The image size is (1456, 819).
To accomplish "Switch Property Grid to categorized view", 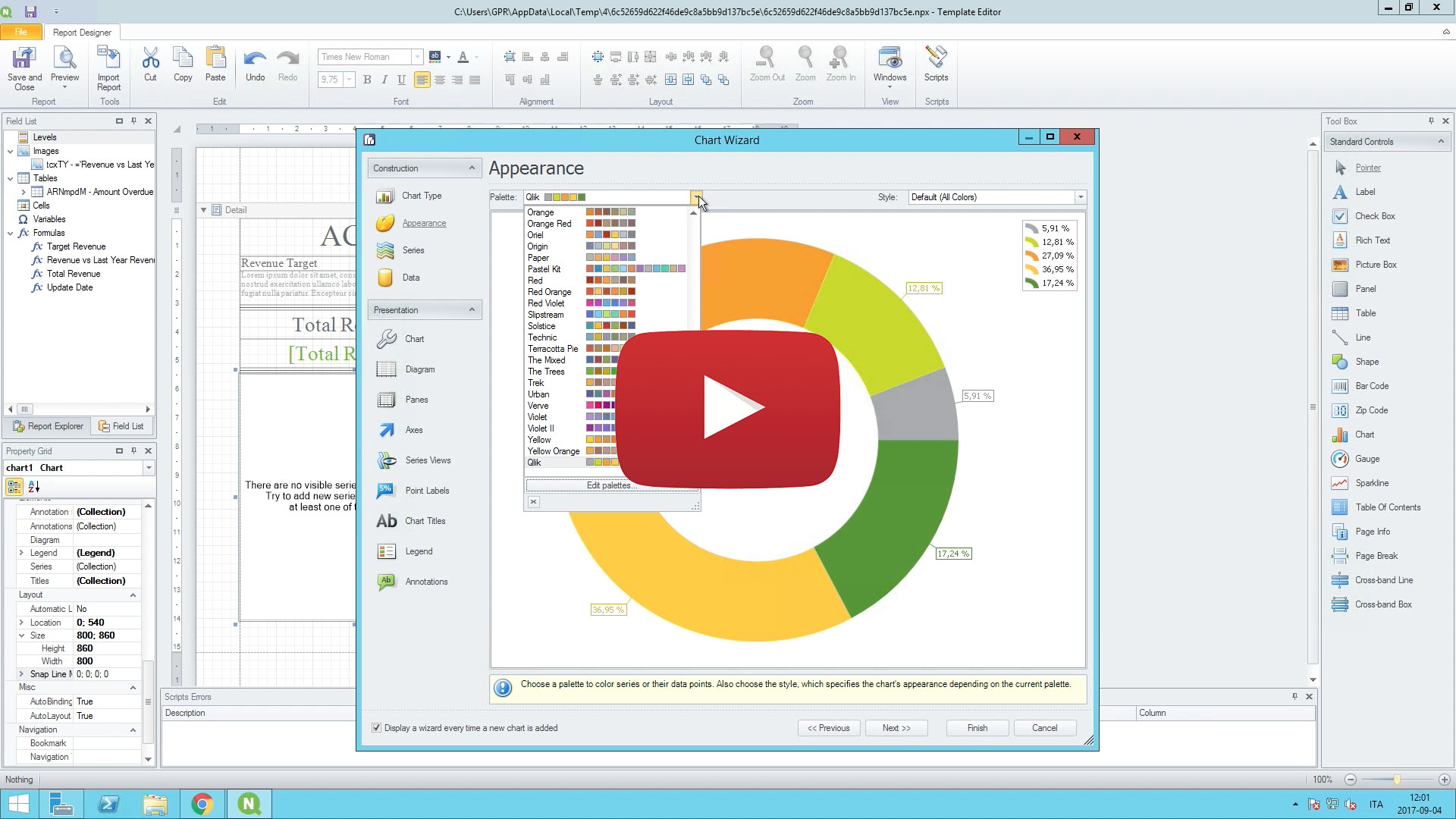I will (14, 487).
